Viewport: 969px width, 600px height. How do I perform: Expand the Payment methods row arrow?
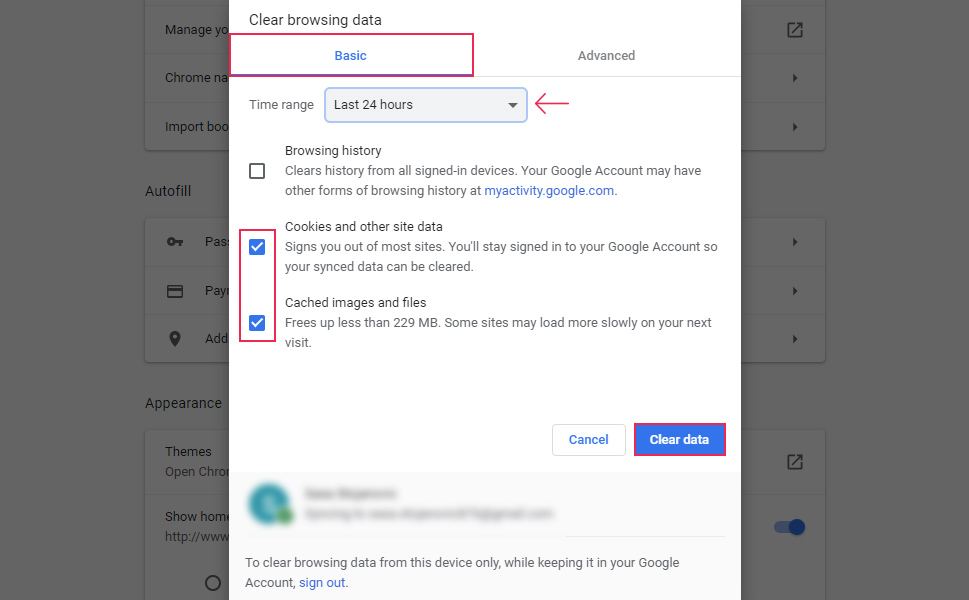coord(795,291)
